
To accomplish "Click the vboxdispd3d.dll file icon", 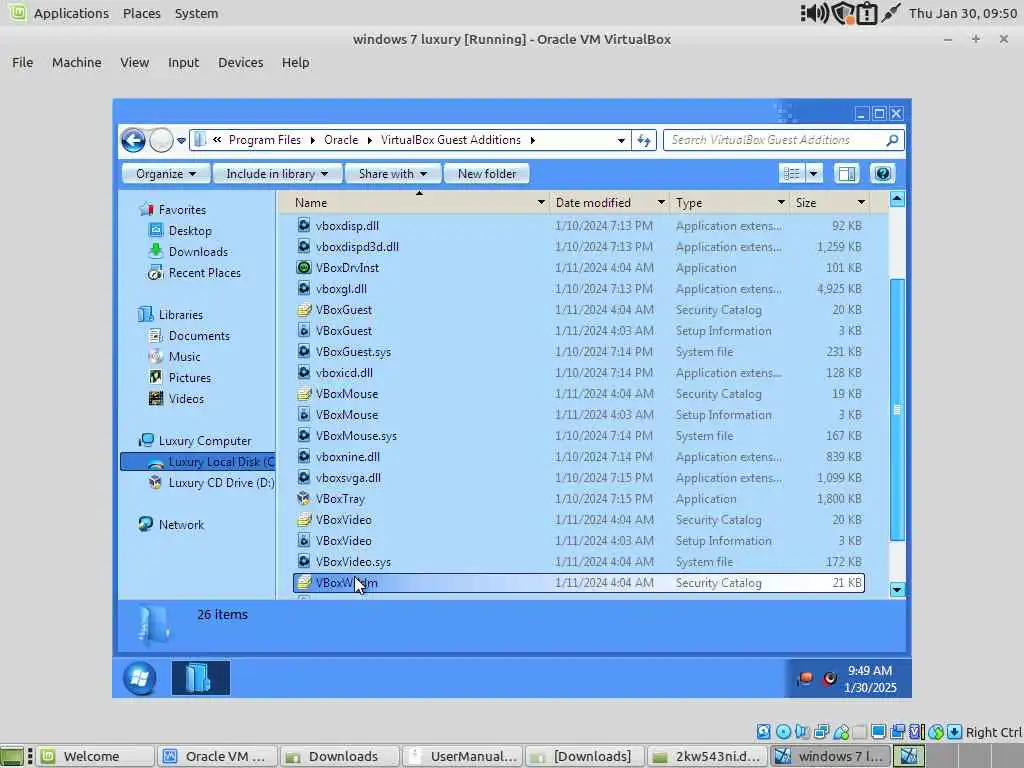I will pos(304,247).
